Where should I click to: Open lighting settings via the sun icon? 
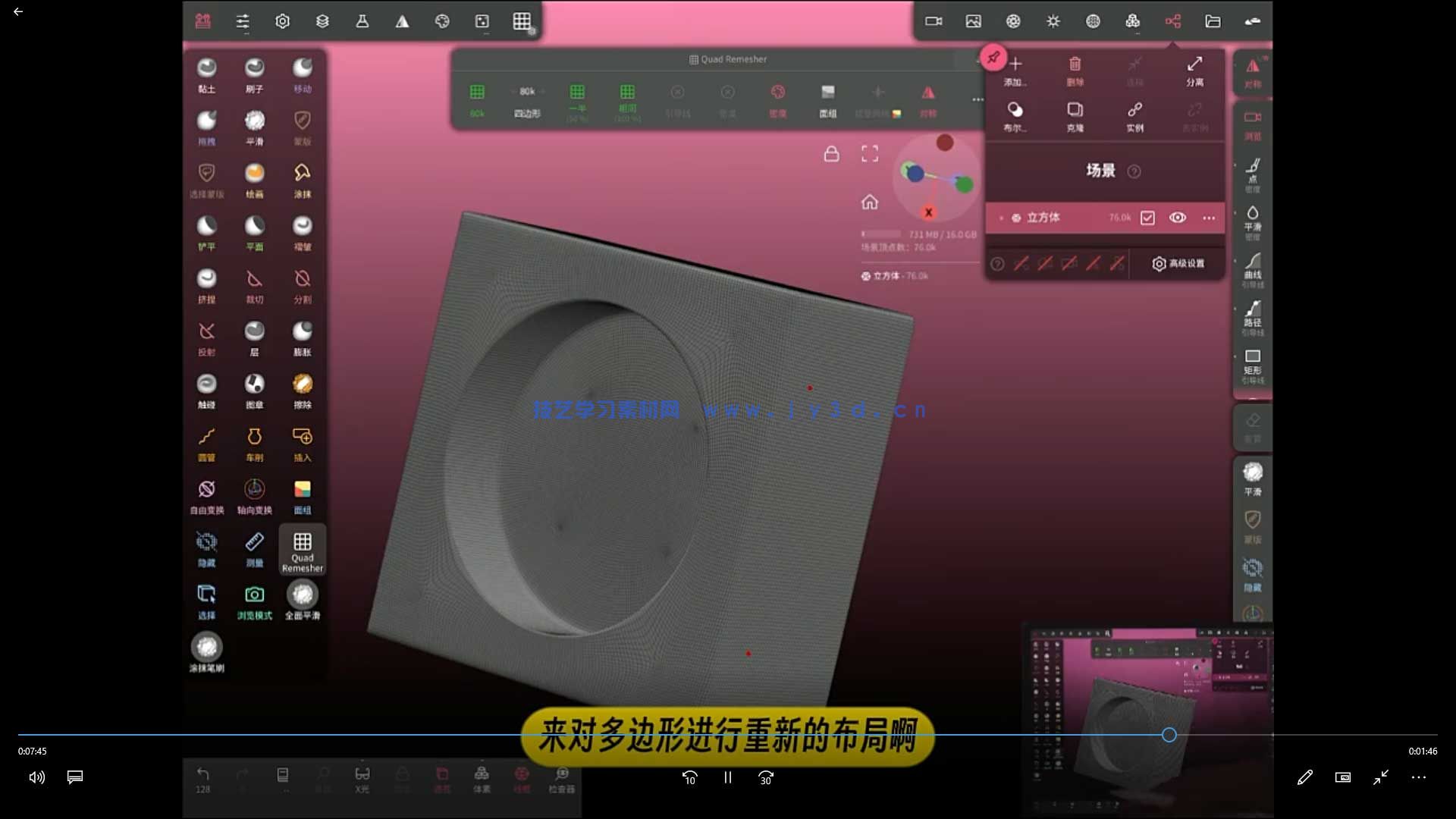coord(1053,21)
